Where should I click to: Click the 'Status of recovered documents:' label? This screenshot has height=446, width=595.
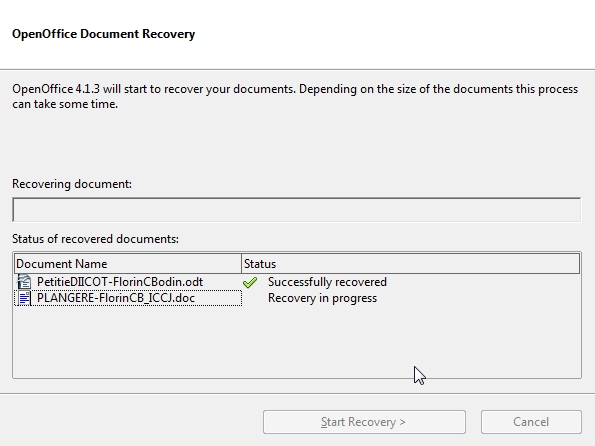(x=95, y=239)
